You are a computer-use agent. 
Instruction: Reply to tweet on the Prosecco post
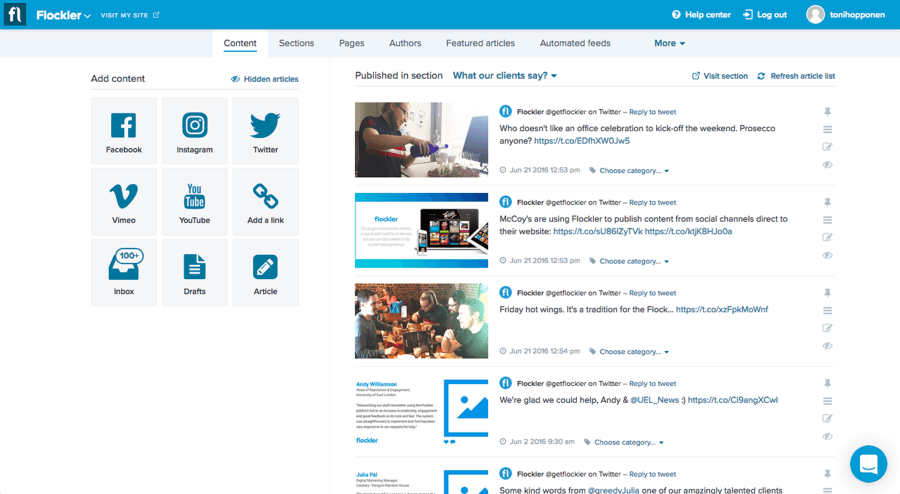(653, 112)
